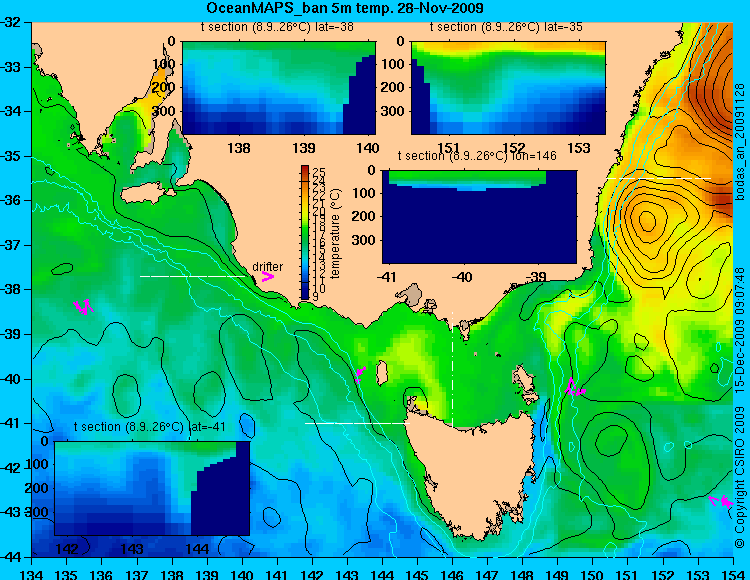Open the temperature section inset for lat=-35
Image resolution: width=750 pixels, height=580 pixels.
point(508,88)
